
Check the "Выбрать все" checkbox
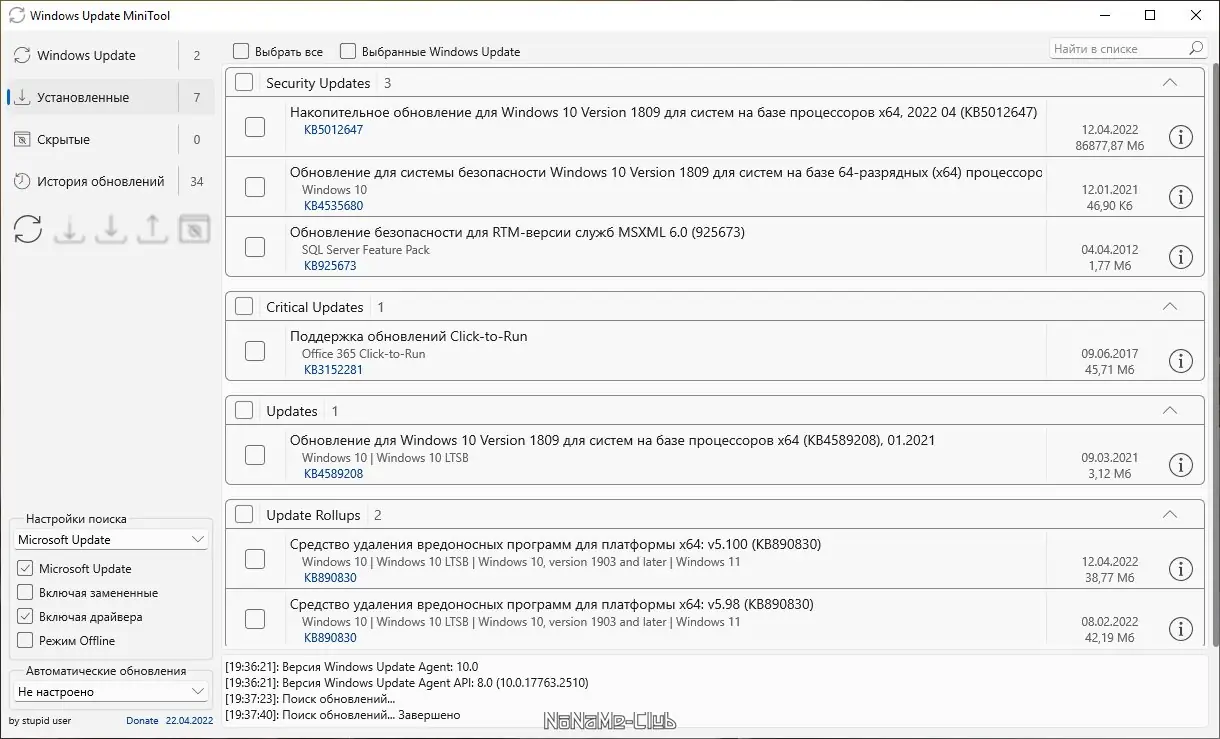(x=241, y=51)
